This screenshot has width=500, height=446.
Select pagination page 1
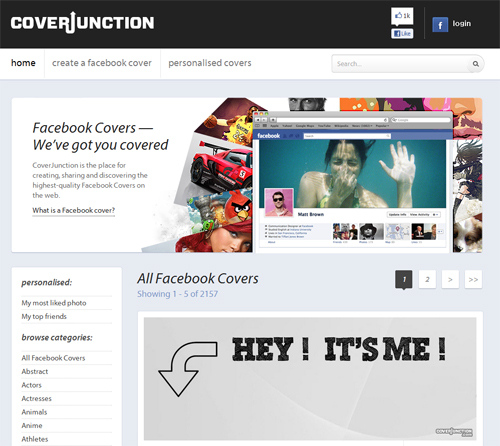point(404,279)
